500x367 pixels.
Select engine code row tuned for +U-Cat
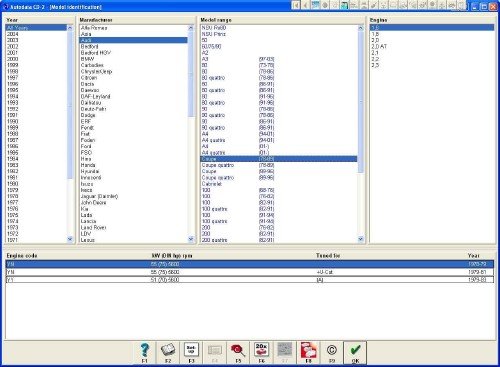pos(250,272)
